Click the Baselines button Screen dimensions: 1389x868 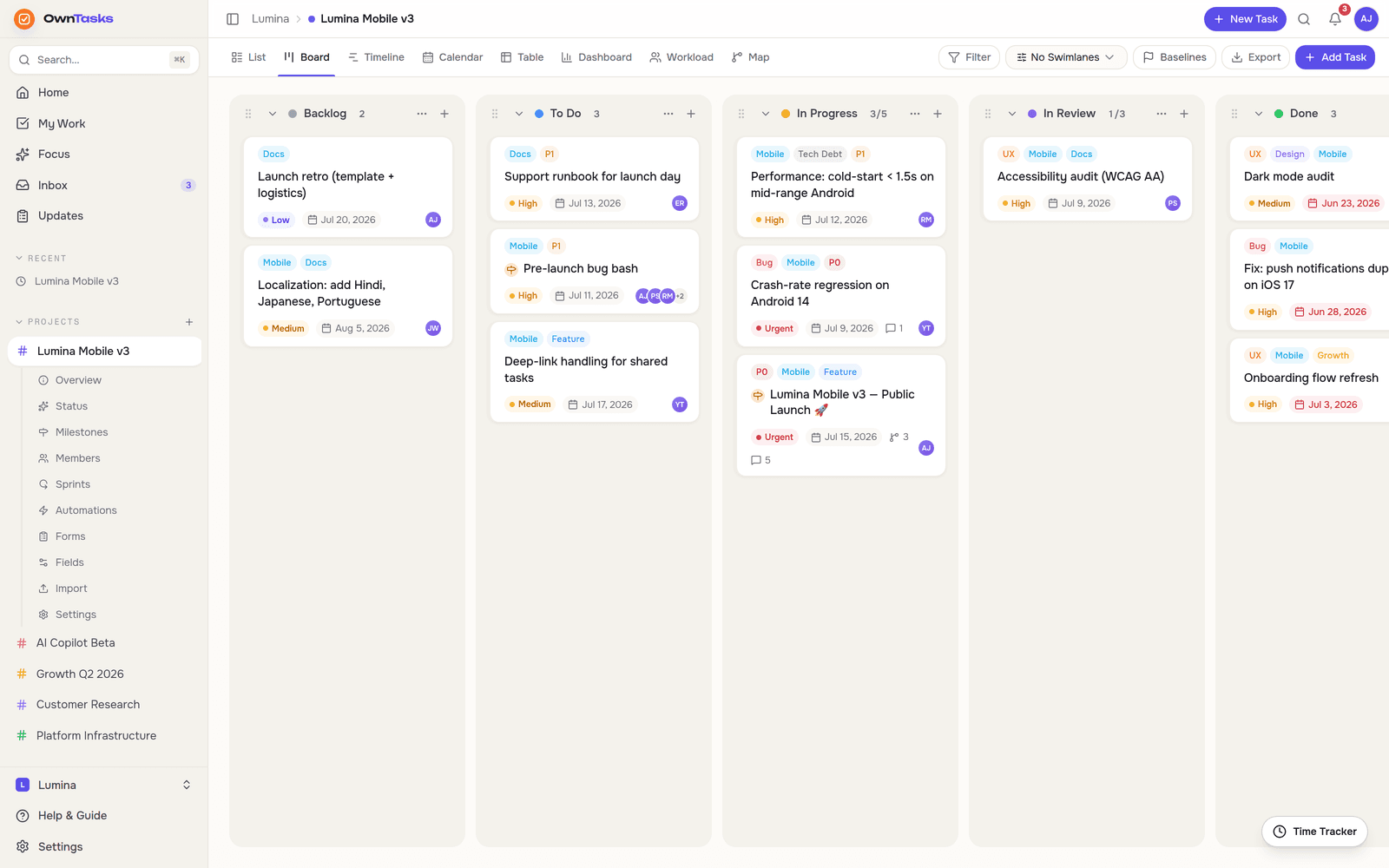coord(1175,57)
